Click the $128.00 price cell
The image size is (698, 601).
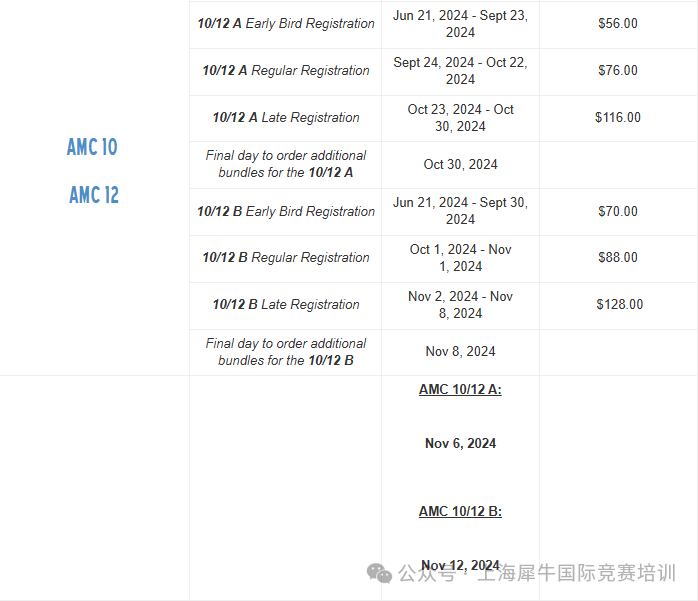[619, 305]
